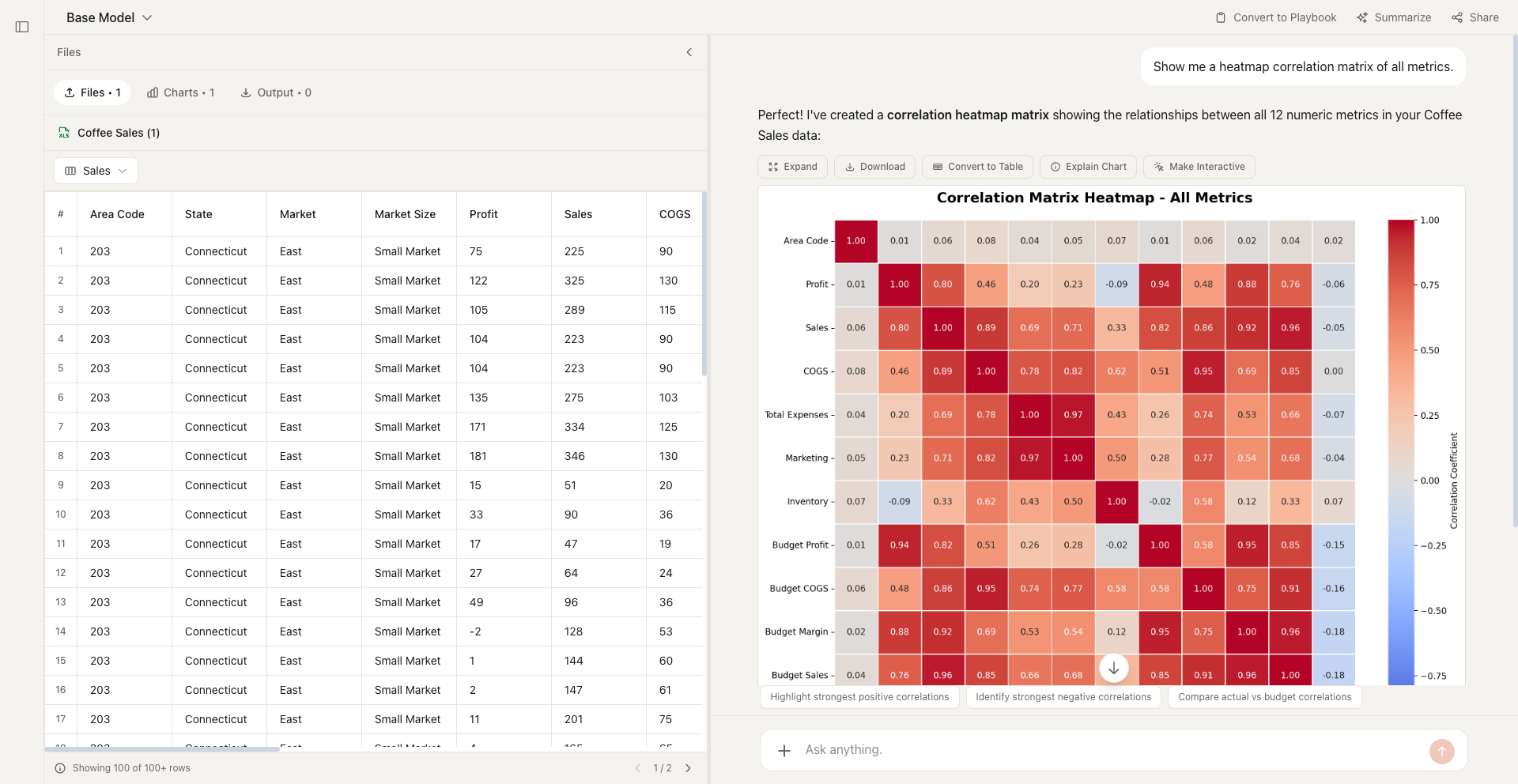Open the Base Model selector
This screenshot has width=1518, height=784.
point(108,17)
